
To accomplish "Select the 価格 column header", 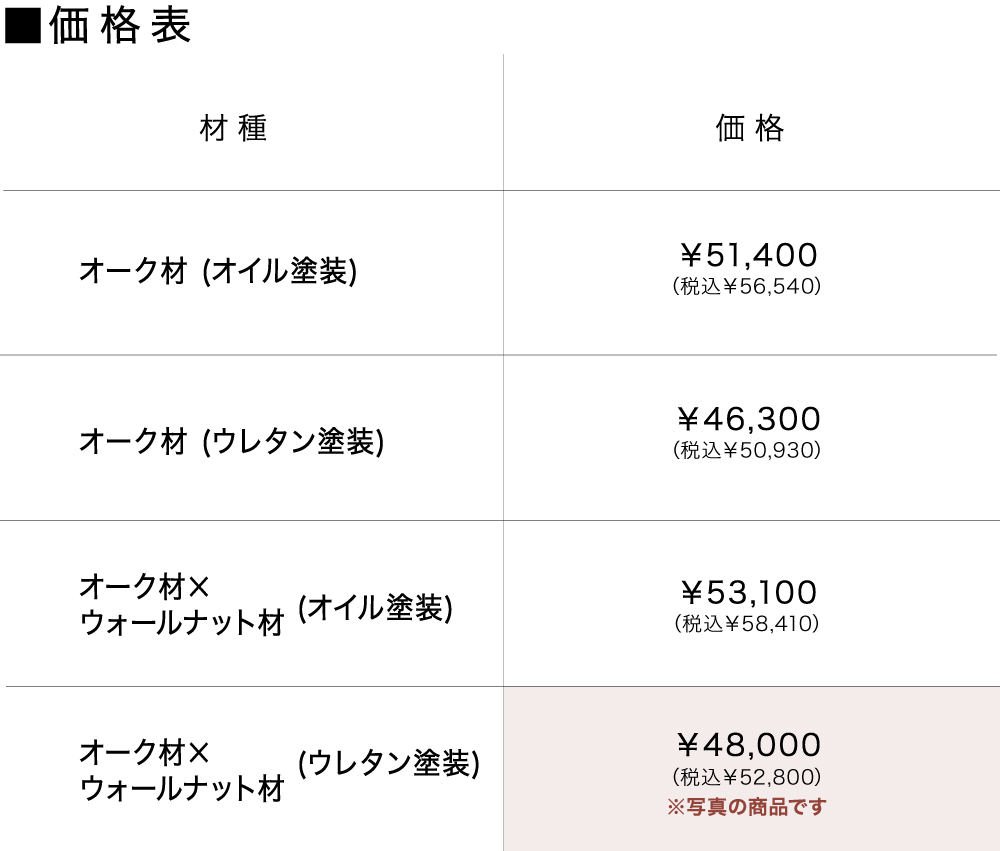I will click(750, 129).
